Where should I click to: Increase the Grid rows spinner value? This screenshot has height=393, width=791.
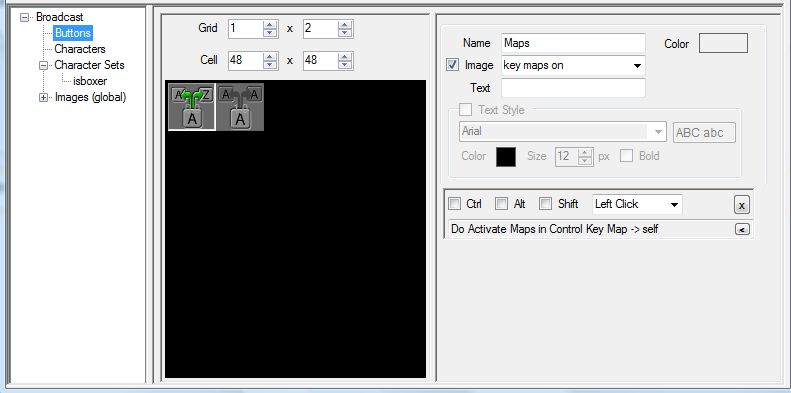click(270, 24)
